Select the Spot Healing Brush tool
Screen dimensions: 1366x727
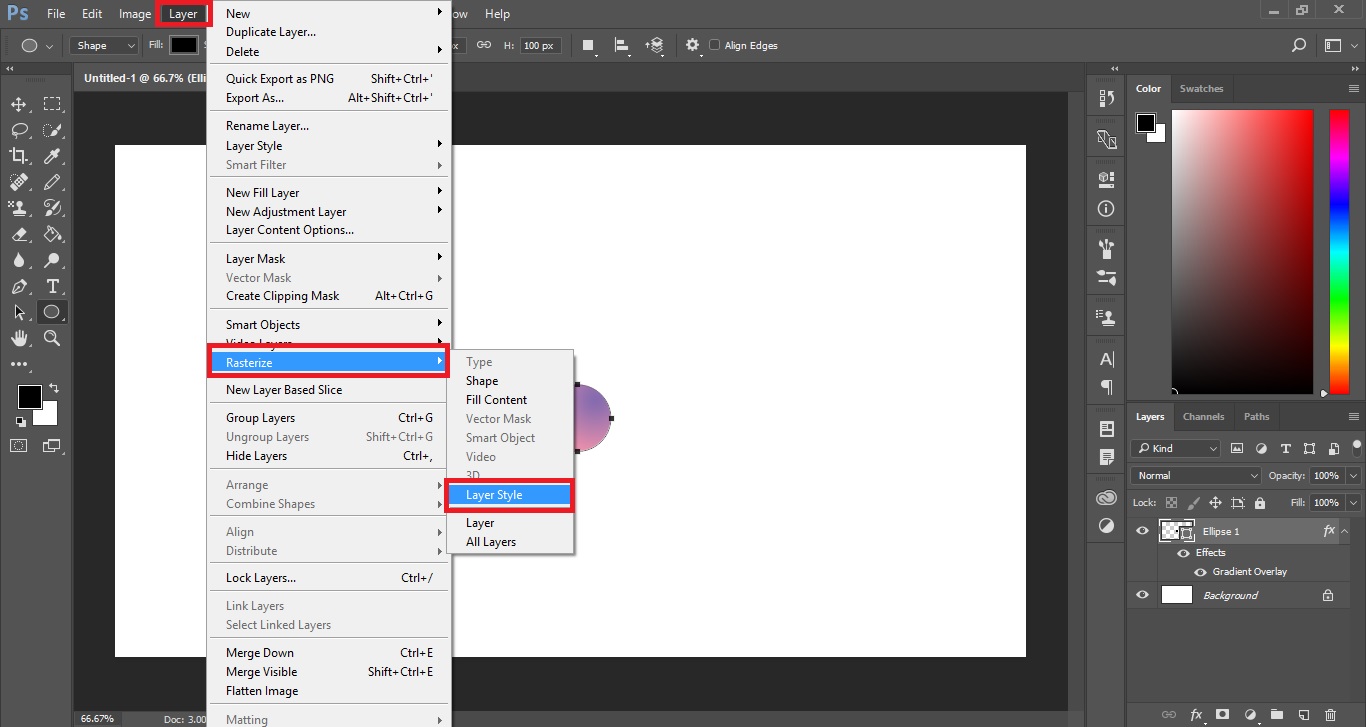pyautogui.click(x=19, y=182)
